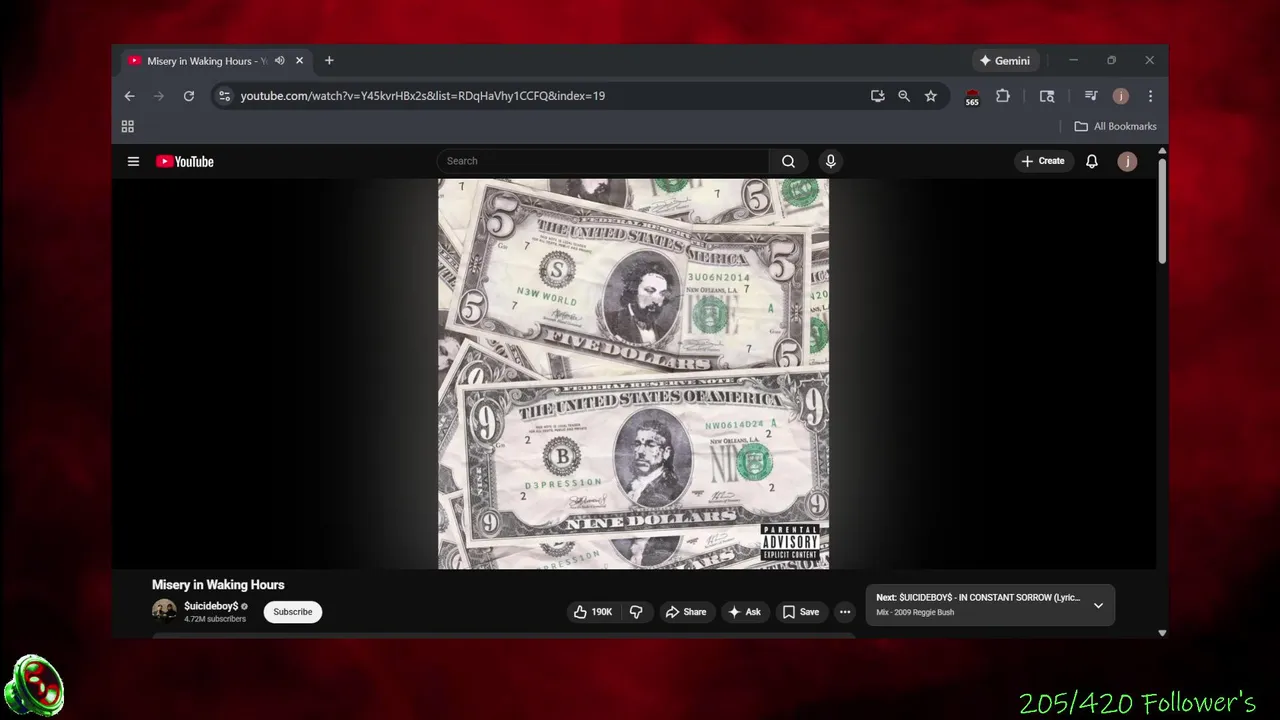Open the Extensions puzzle icon
Image resolution: width=1280 pixels, height=720 pixels.
(1003, 96)
